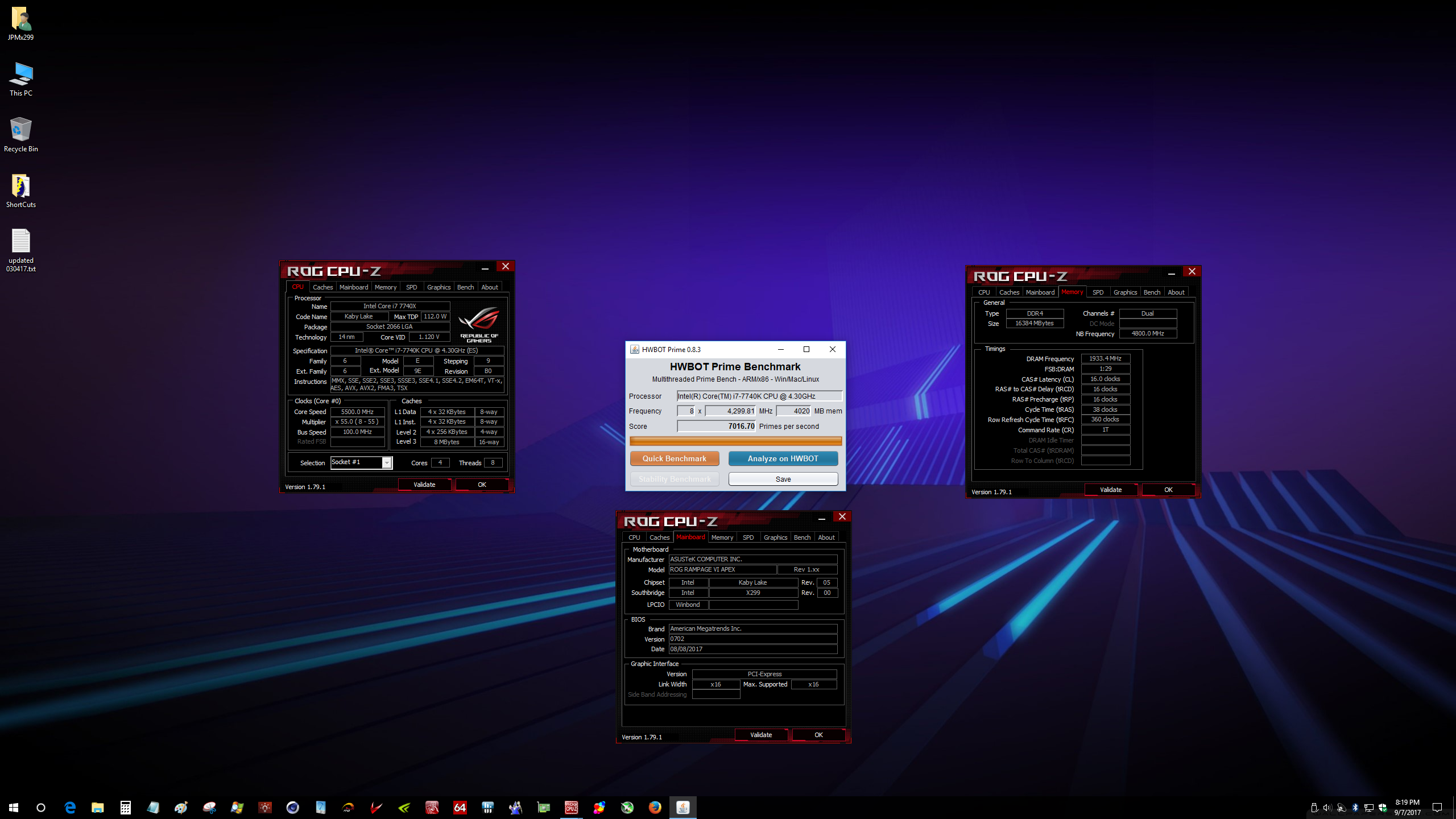Open Graphics tab in bottom Mainboard CPU-Z window
This screenshot has width=1456, height=819.
[775, 537]
